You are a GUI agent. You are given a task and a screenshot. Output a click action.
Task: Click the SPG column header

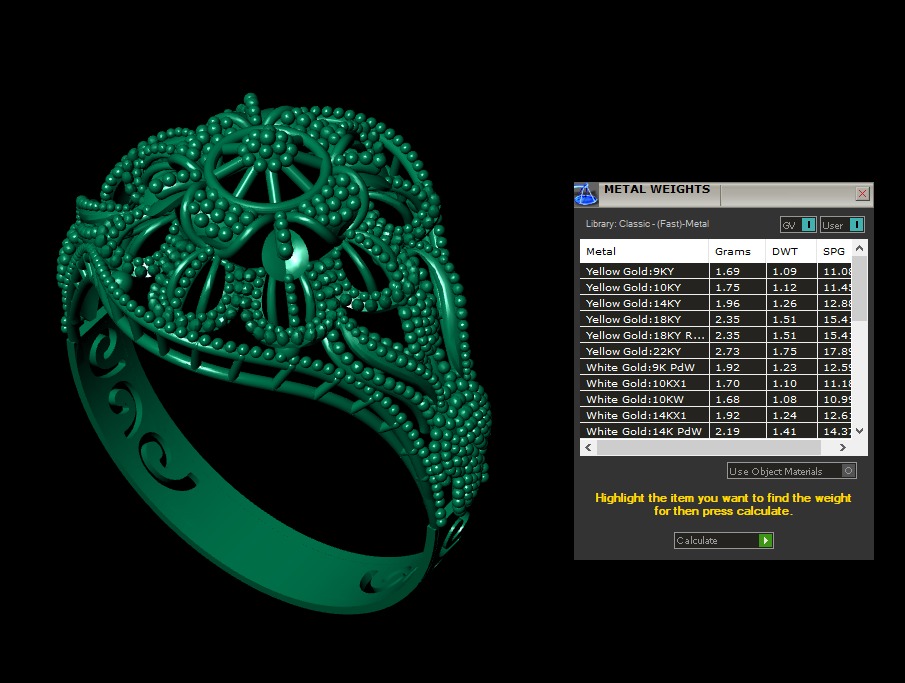click(x=834, y=251)
